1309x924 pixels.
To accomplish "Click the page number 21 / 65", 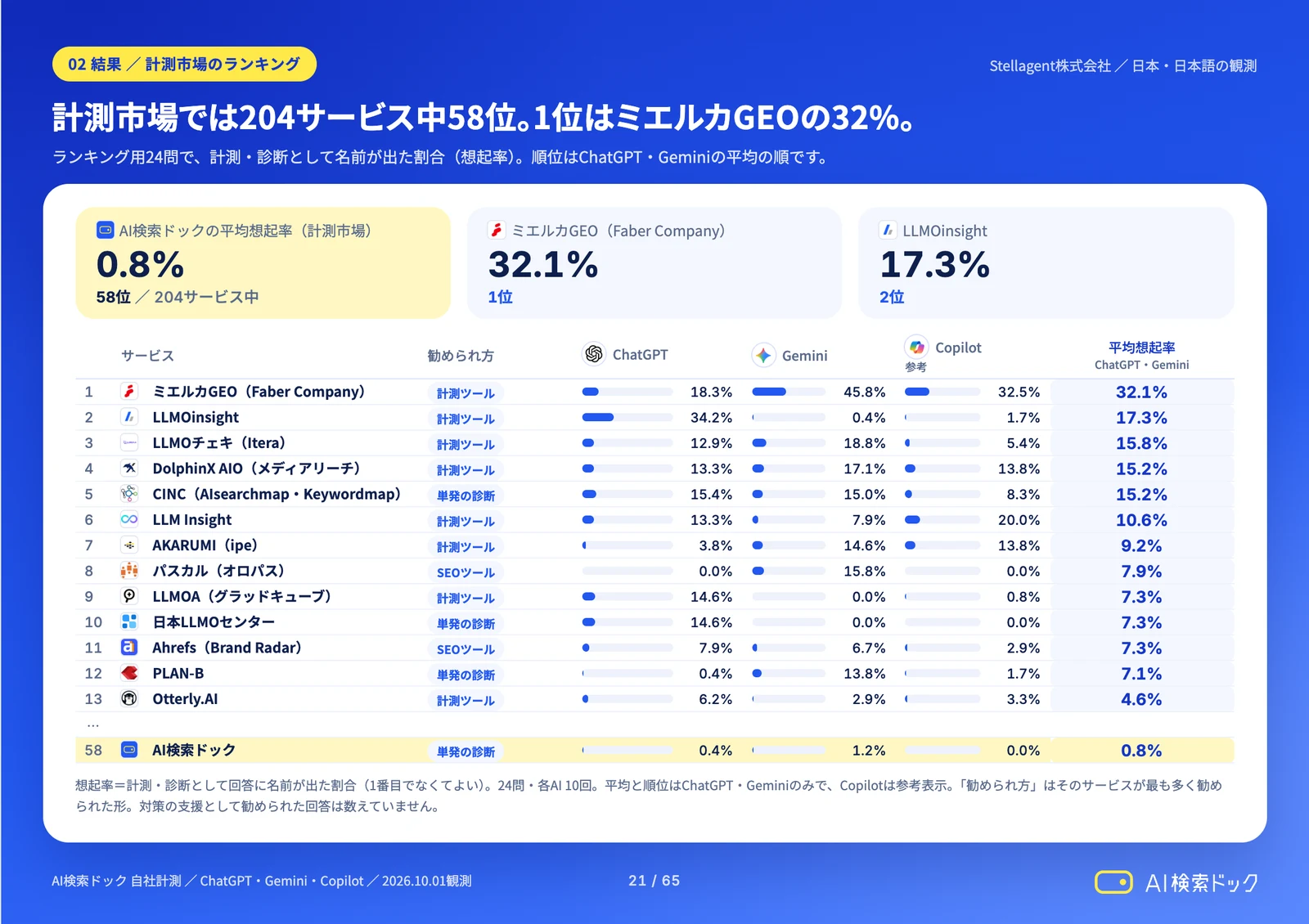I will tap(654, 881).
